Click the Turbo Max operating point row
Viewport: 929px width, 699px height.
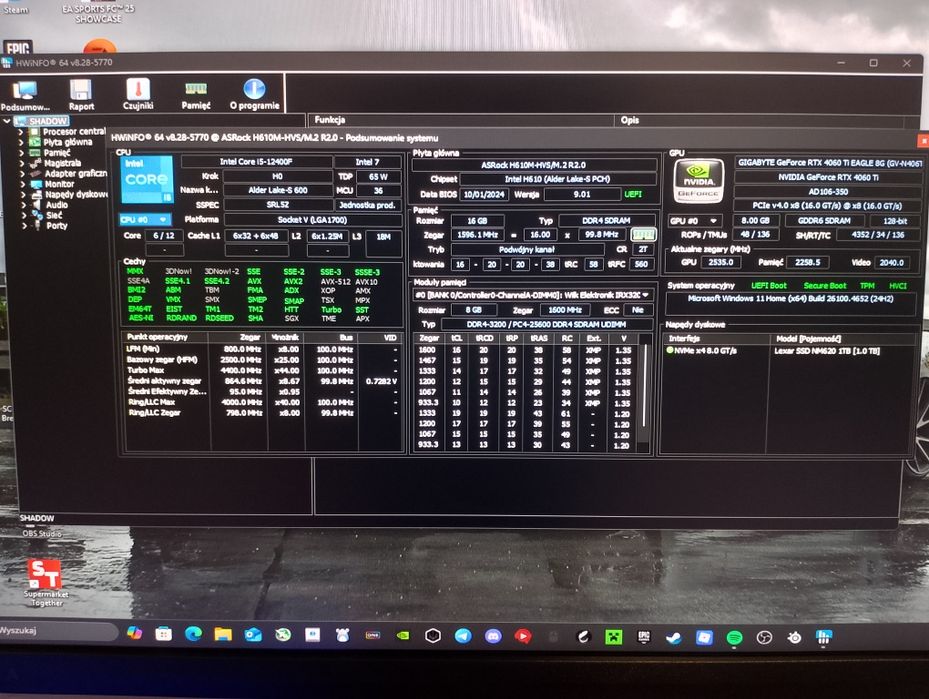261,371
